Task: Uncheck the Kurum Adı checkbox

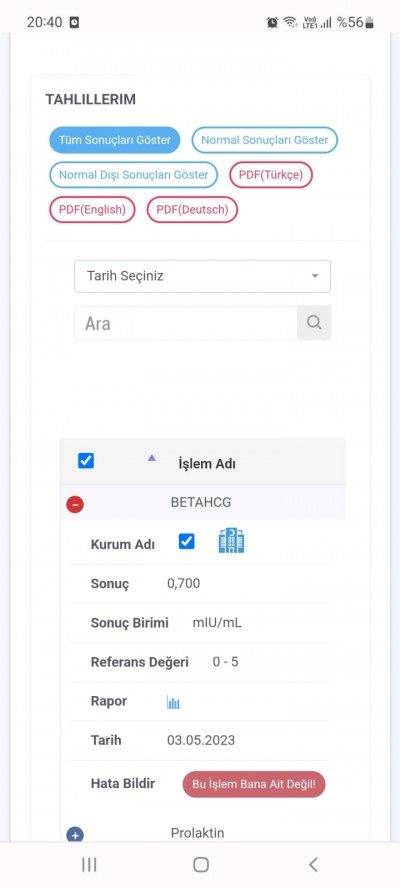Action: point(186,541)
